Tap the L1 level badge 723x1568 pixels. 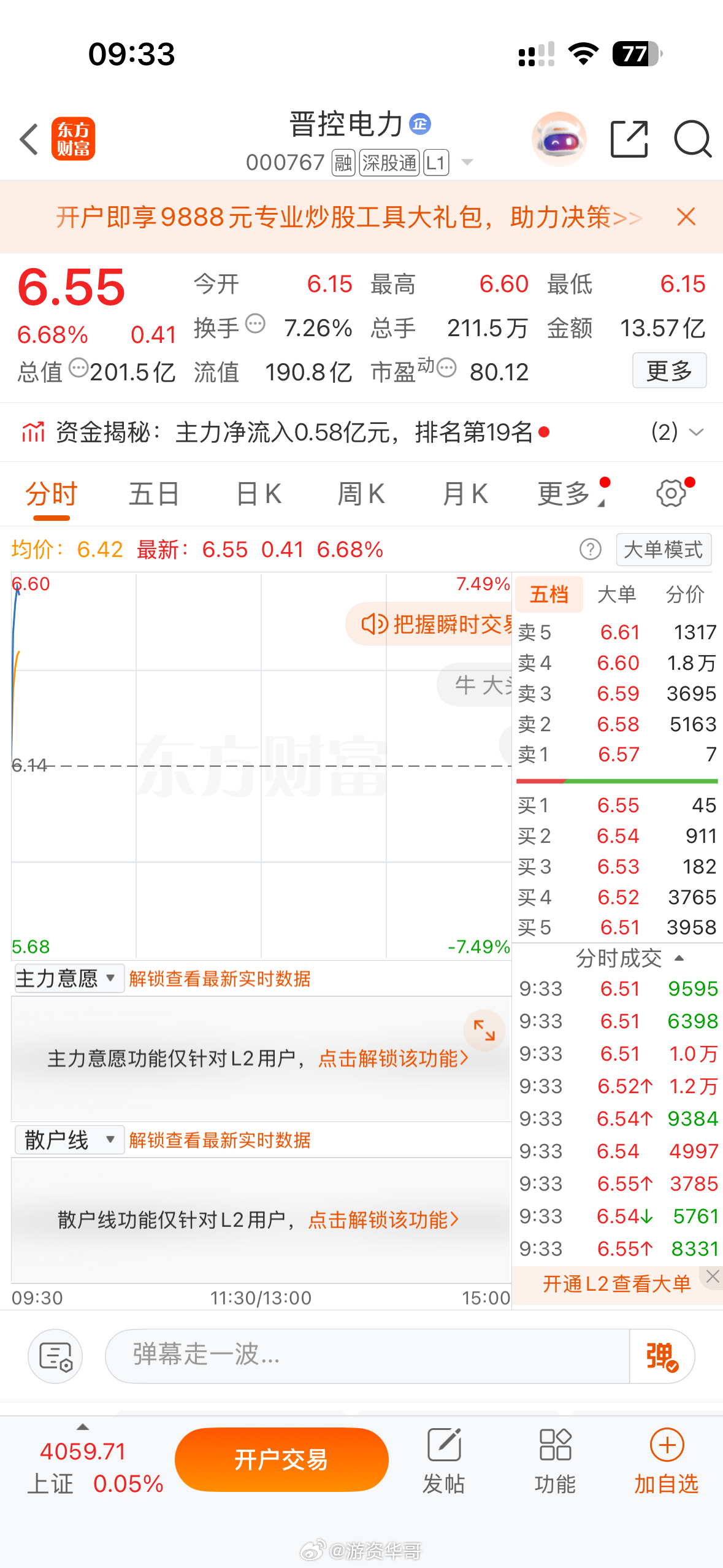(x=436, y=163)
